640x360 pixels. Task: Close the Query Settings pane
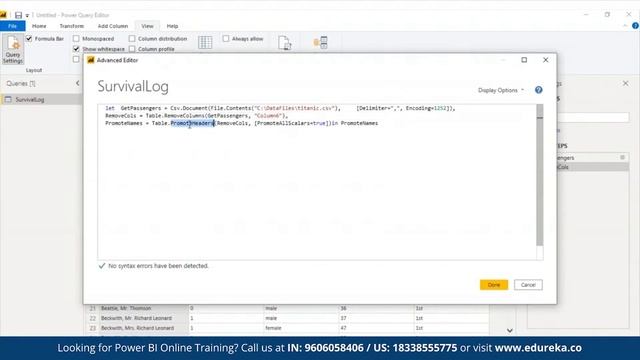click(x=626, y=83)
